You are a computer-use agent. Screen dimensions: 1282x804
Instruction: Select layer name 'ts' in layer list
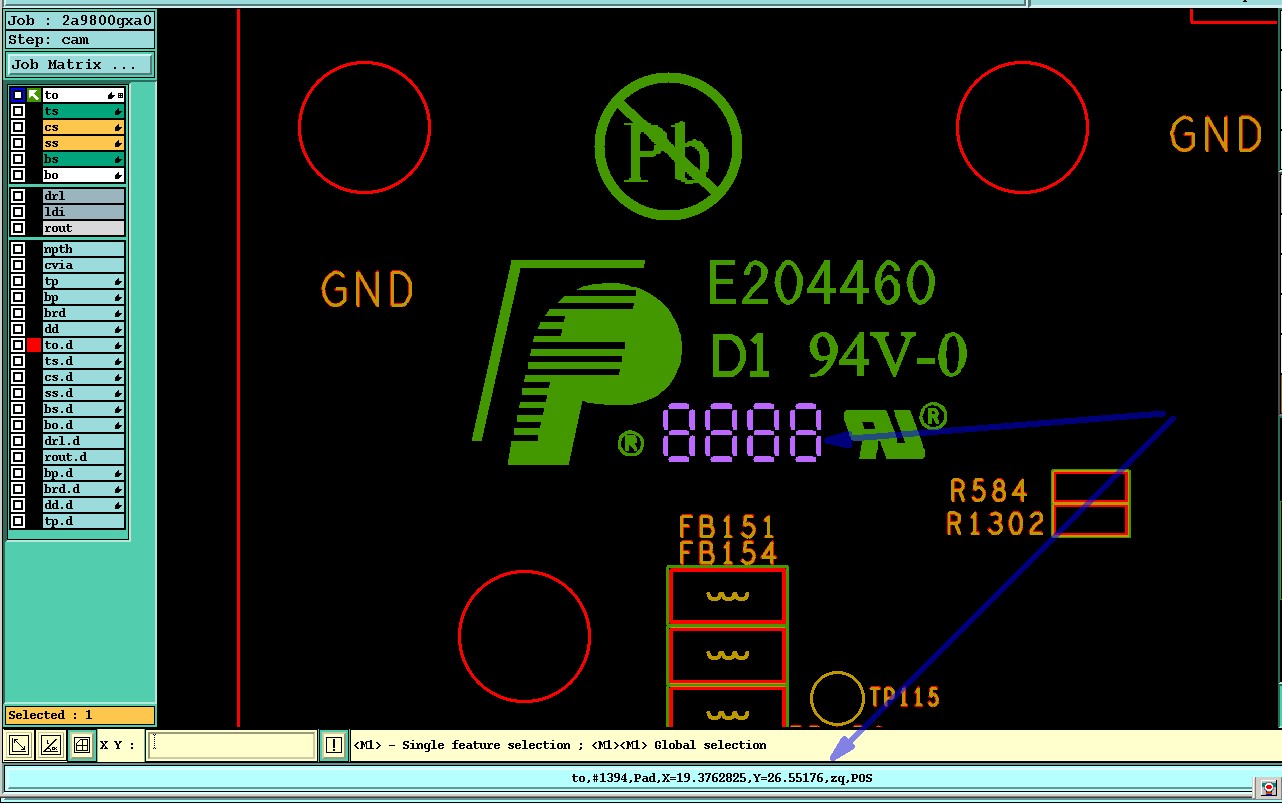tap(83, 111)
